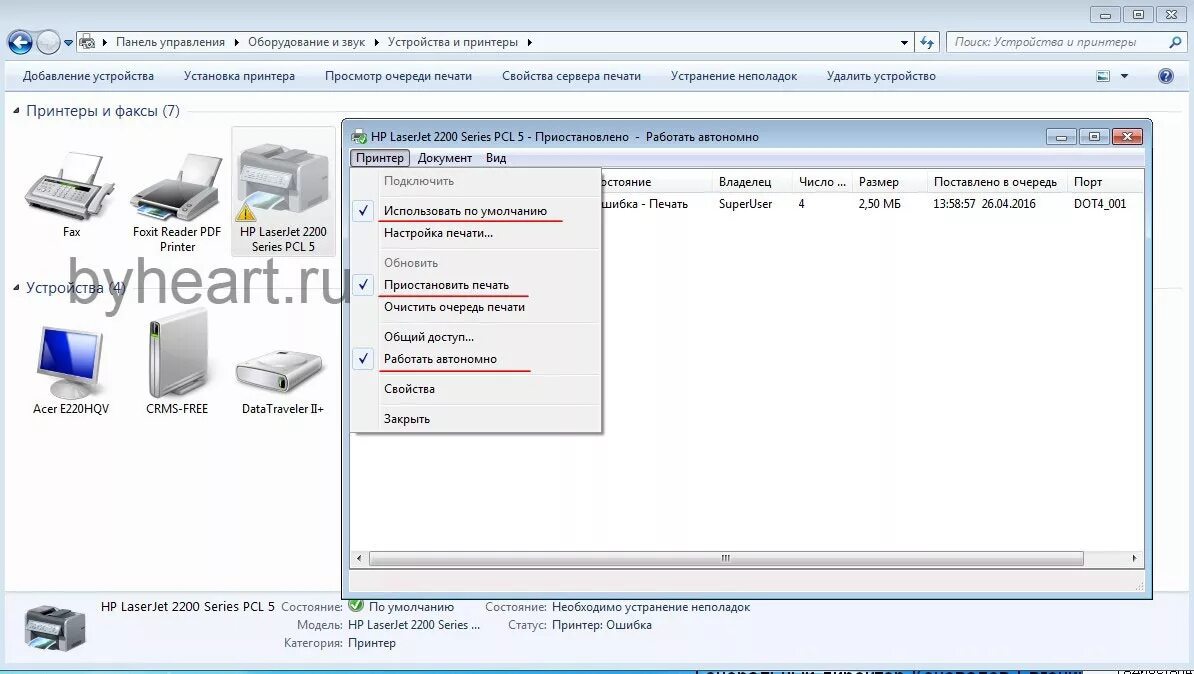Select the '13:58:57 26.04.2016' queue time cell

point(984,204)
